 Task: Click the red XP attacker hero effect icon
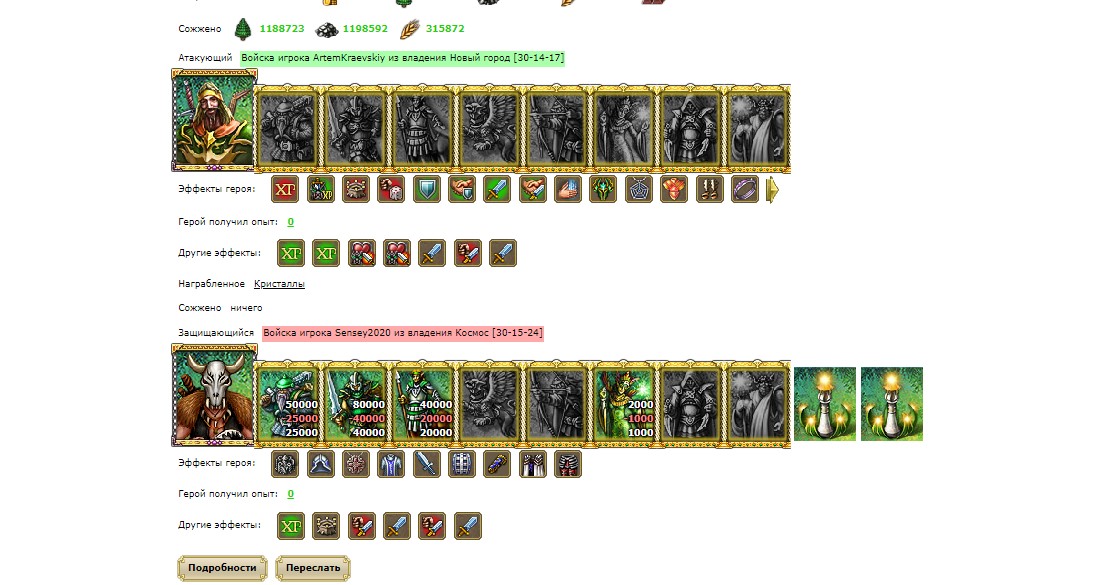tap(285, 189)
